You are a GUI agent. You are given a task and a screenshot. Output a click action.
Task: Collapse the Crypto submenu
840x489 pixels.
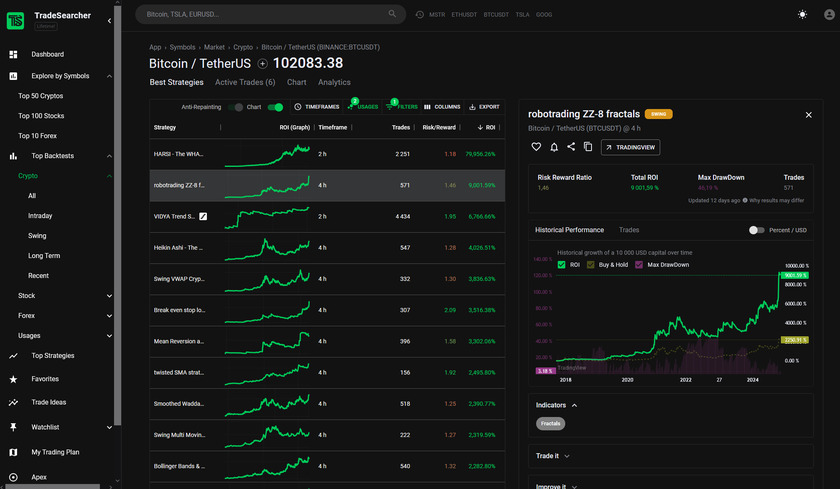coord(109,176)
